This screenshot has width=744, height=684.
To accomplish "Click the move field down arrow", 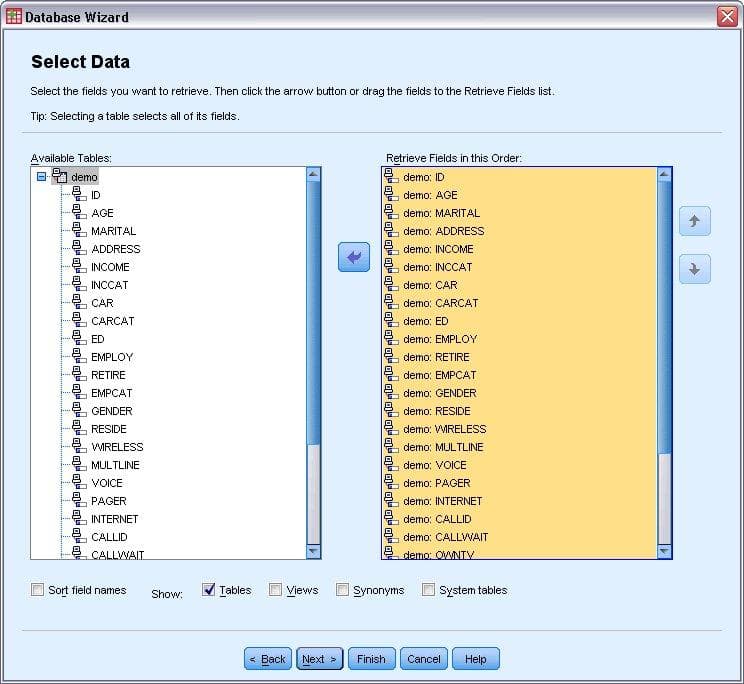I will pyautogui.click(x=694, y=269).
